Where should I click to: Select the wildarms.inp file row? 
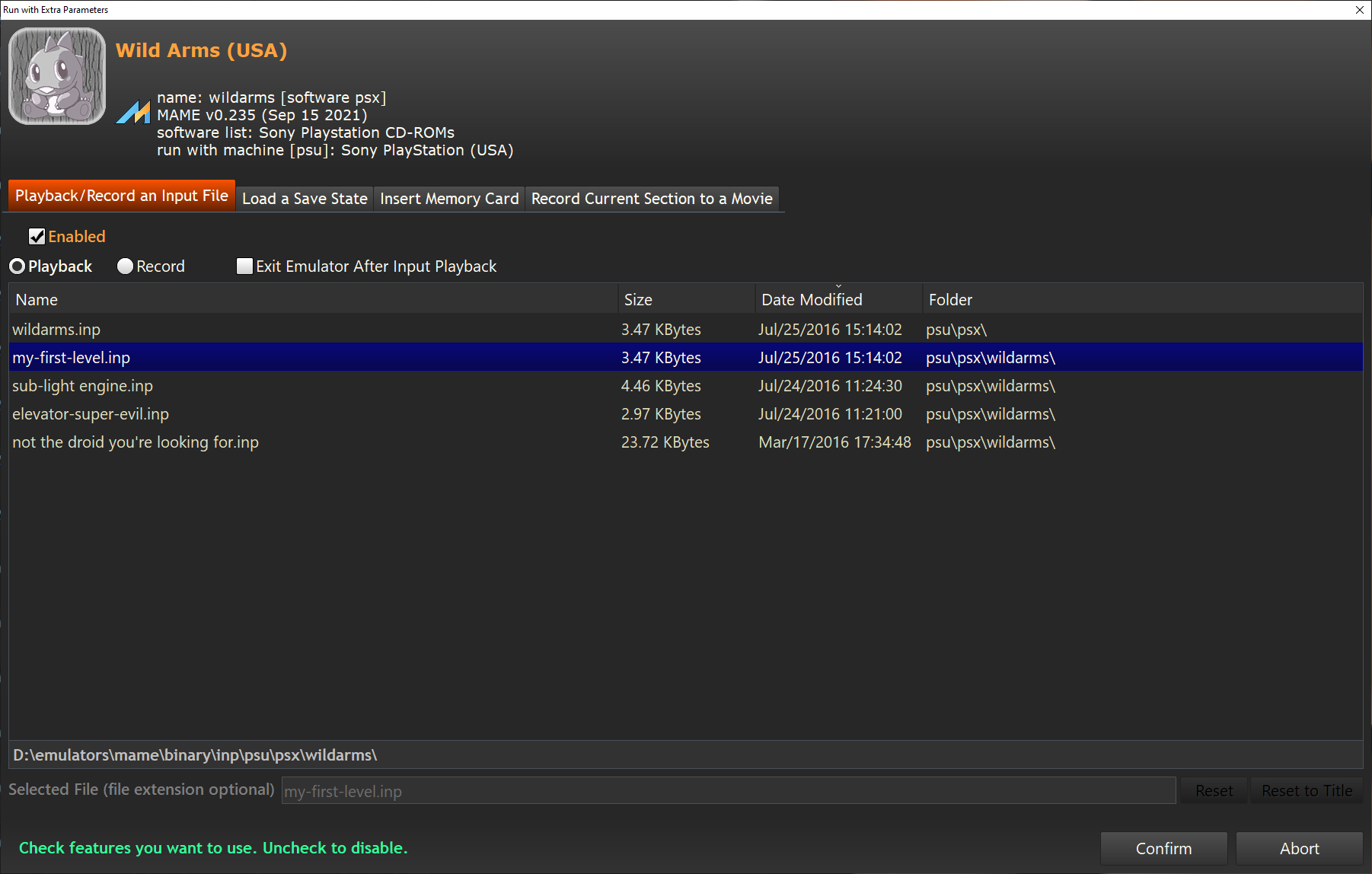coord(56,330)
